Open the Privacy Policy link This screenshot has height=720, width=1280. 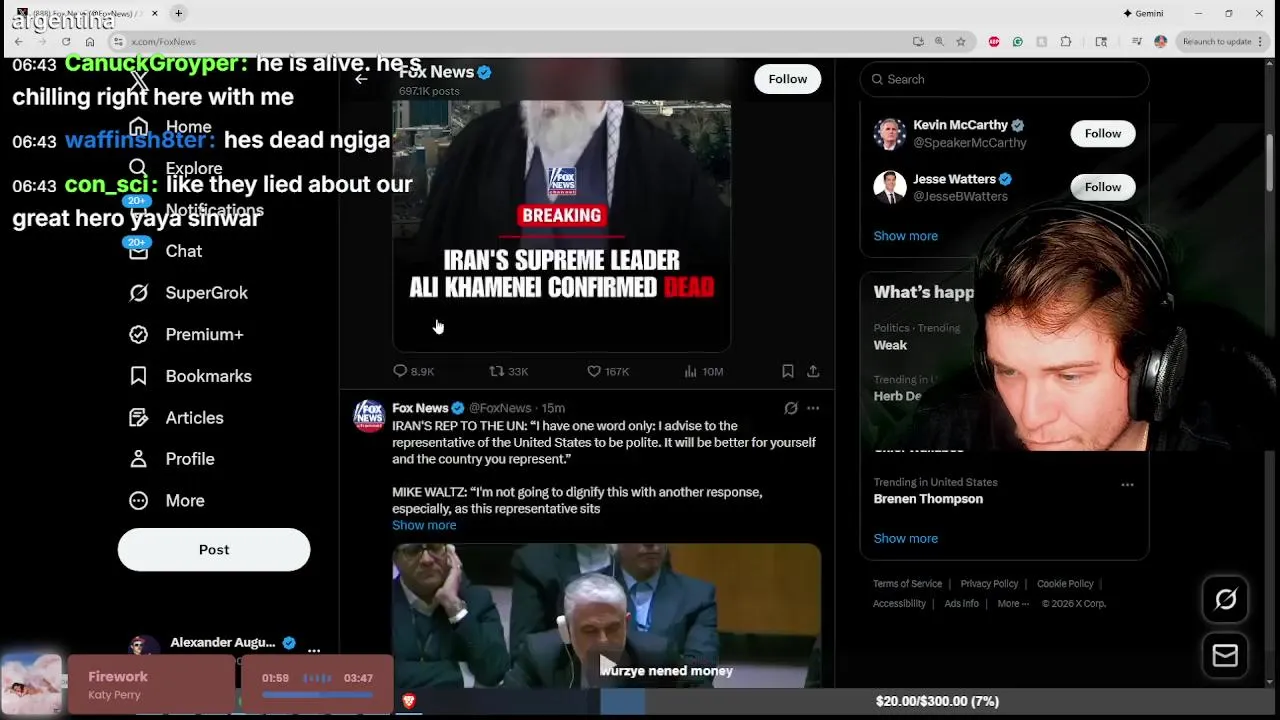point(989,584)
